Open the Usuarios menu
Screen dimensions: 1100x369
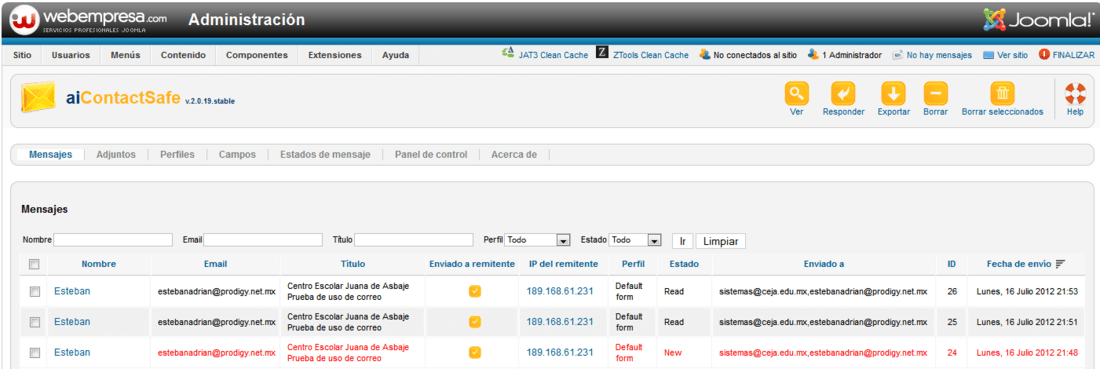coord(71,55)
